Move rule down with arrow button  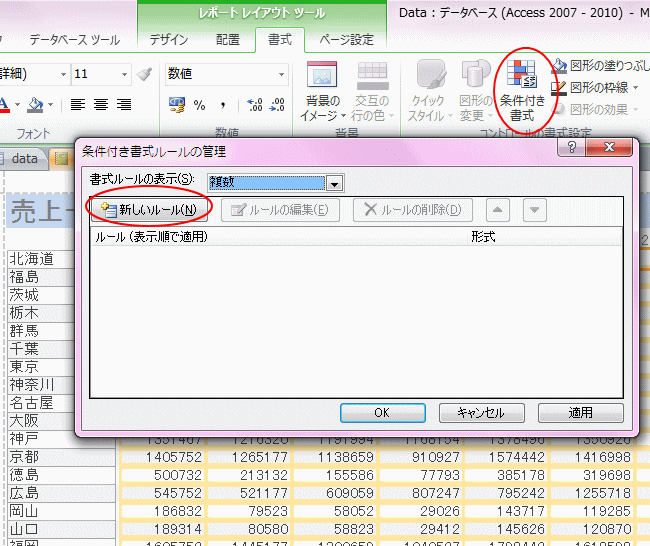point(535,210)
